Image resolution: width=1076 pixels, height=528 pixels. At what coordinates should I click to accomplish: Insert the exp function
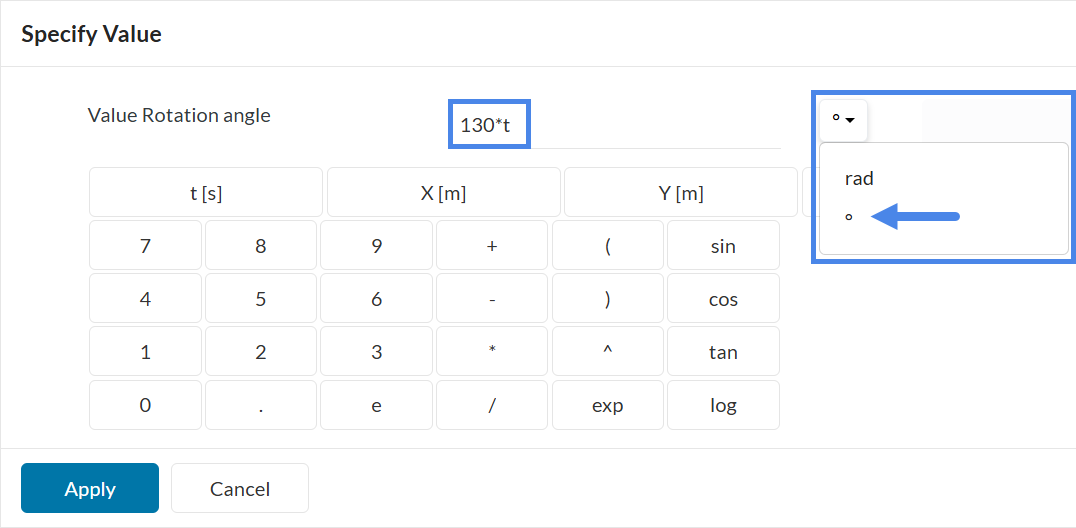coord(607,405)
